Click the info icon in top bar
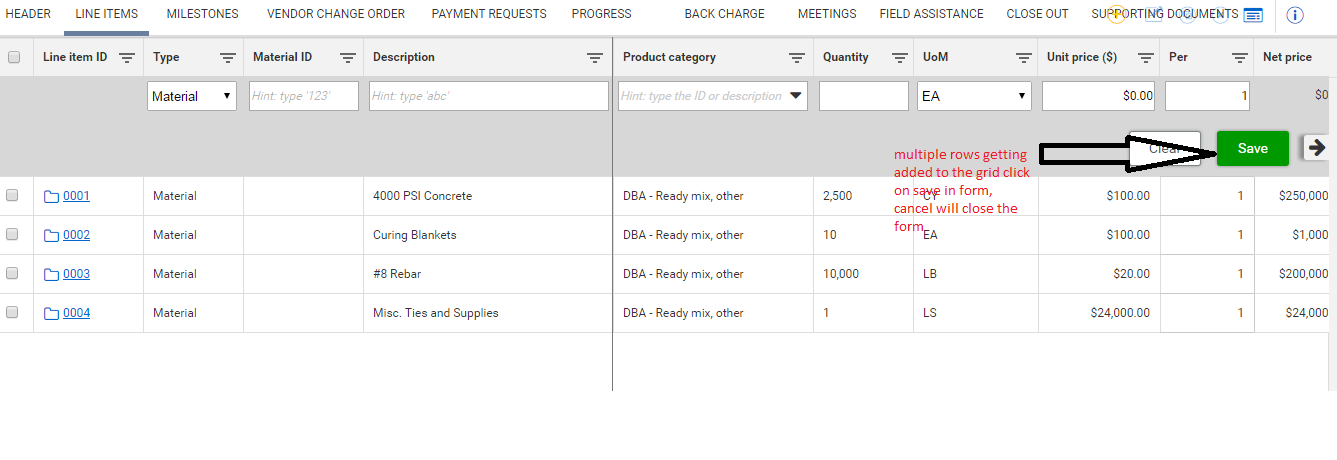 (1295, 15)
